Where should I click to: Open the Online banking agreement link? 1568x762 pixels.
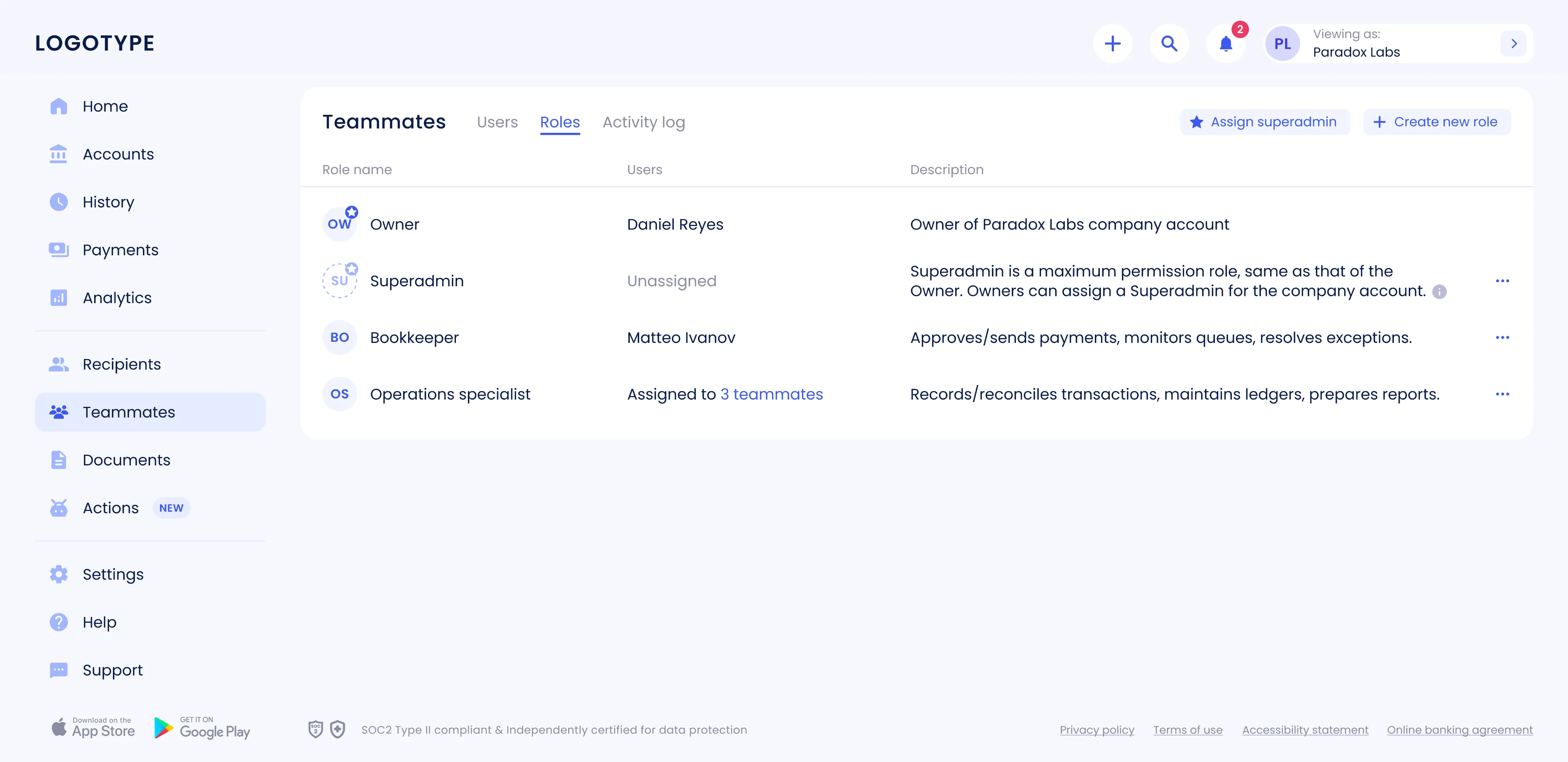click(x=1460, y=730)
